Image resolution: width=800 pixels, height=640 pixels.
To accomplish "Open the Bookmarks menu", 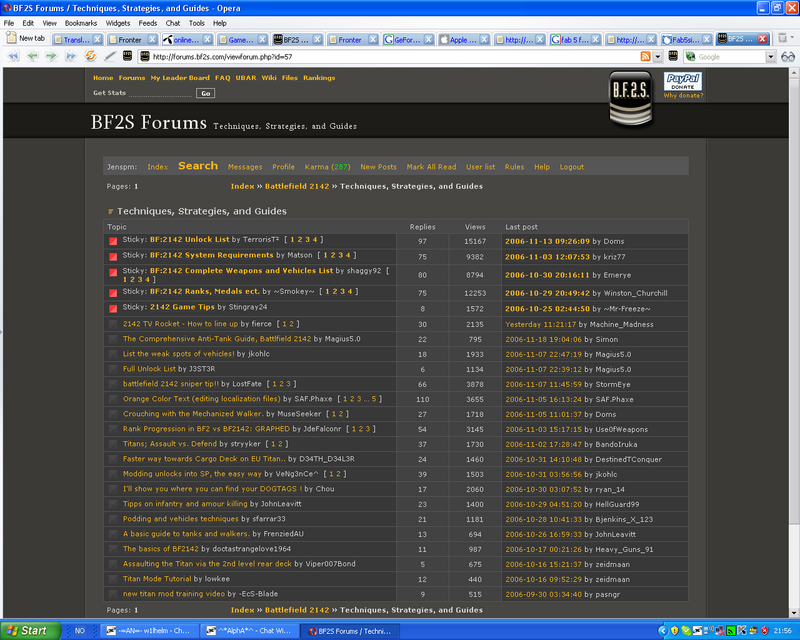I will 81,23.
